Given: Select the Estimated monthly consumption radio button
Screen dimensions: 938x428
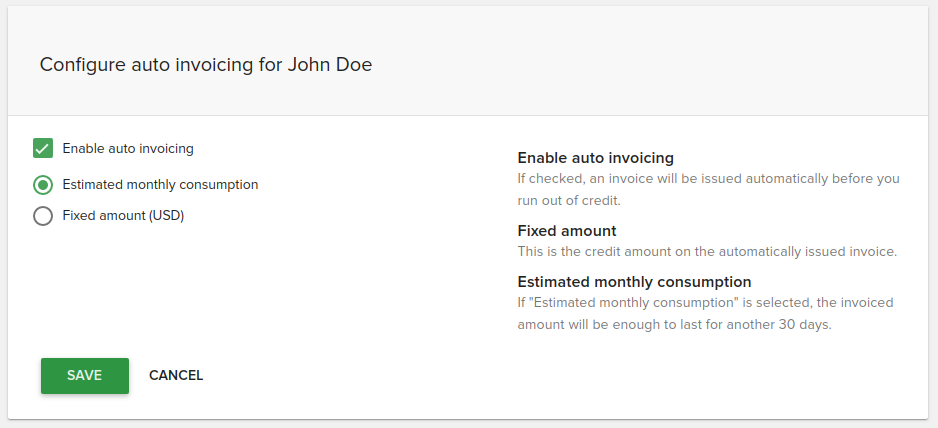Looking at the screenshot, I should pyautogui.click(x=43, y=185).
